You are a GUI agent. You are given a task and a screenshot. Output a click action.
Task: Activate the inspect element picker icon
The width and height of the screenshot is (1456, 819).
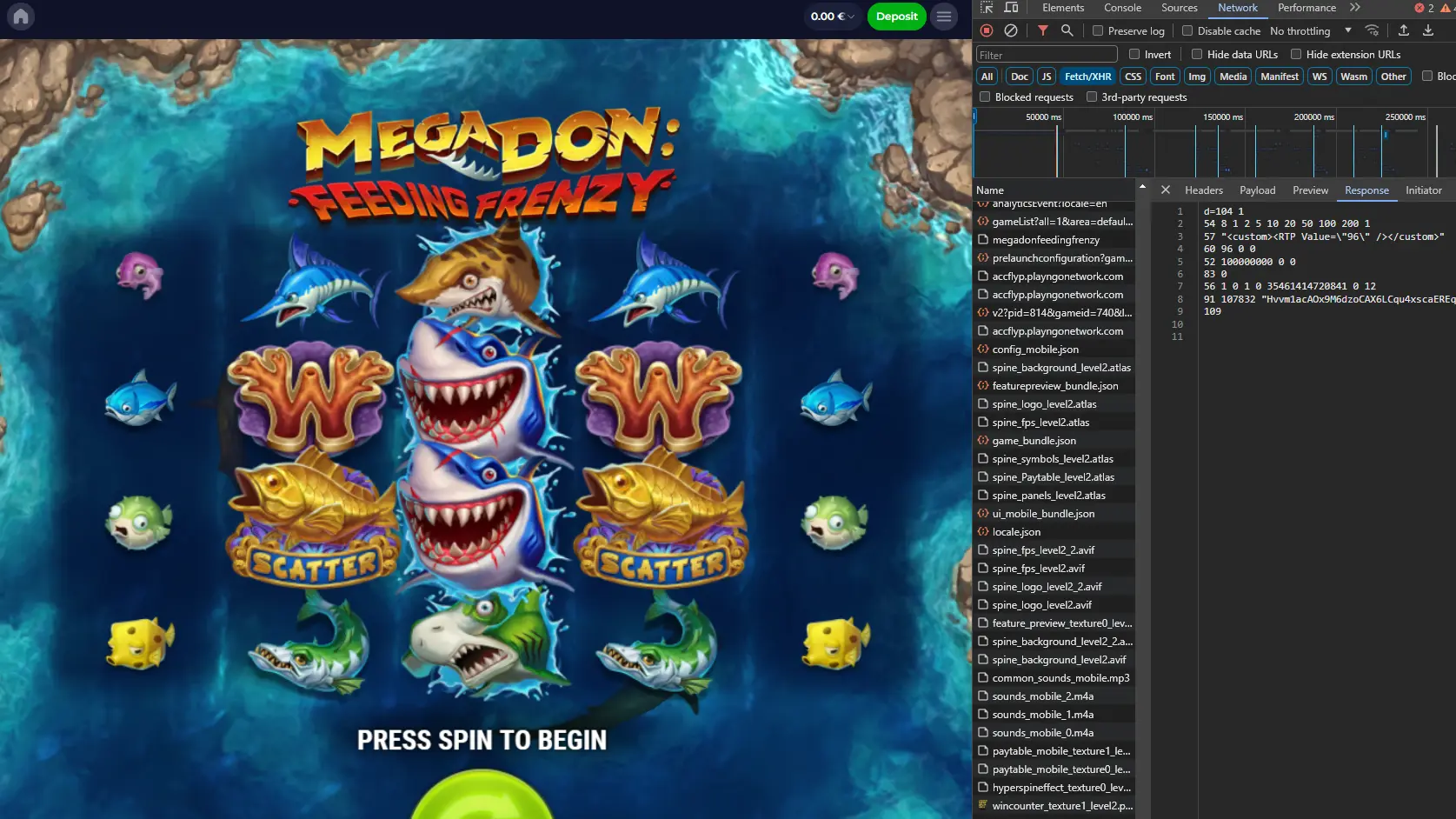coord(987,8)
